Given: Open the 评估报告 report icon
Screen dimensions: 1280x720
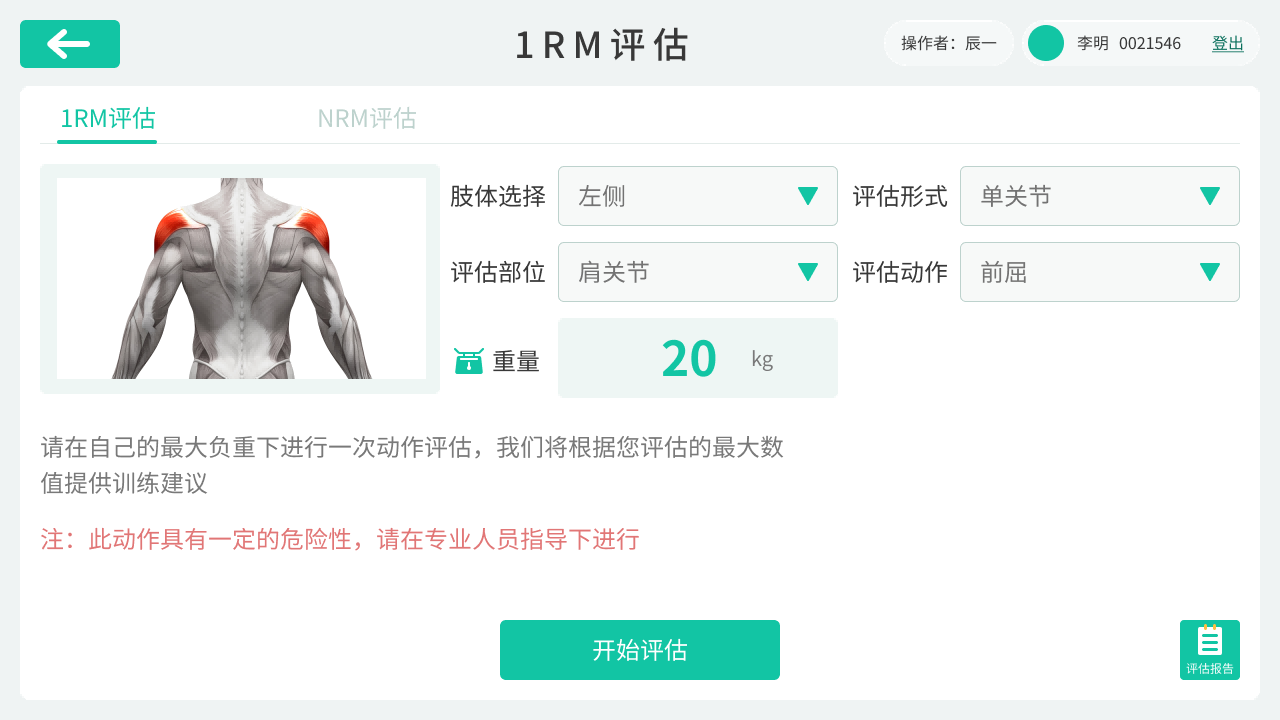Looking at the screenshot, I should click(1210, 650).
